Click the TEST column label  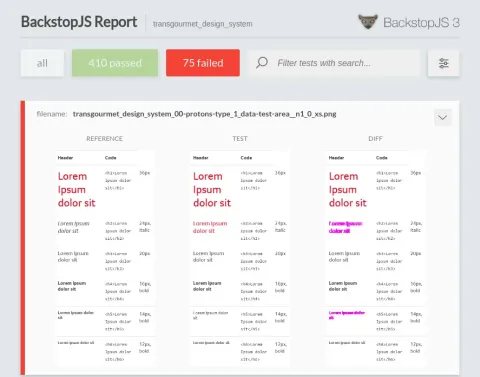[240, 139]
